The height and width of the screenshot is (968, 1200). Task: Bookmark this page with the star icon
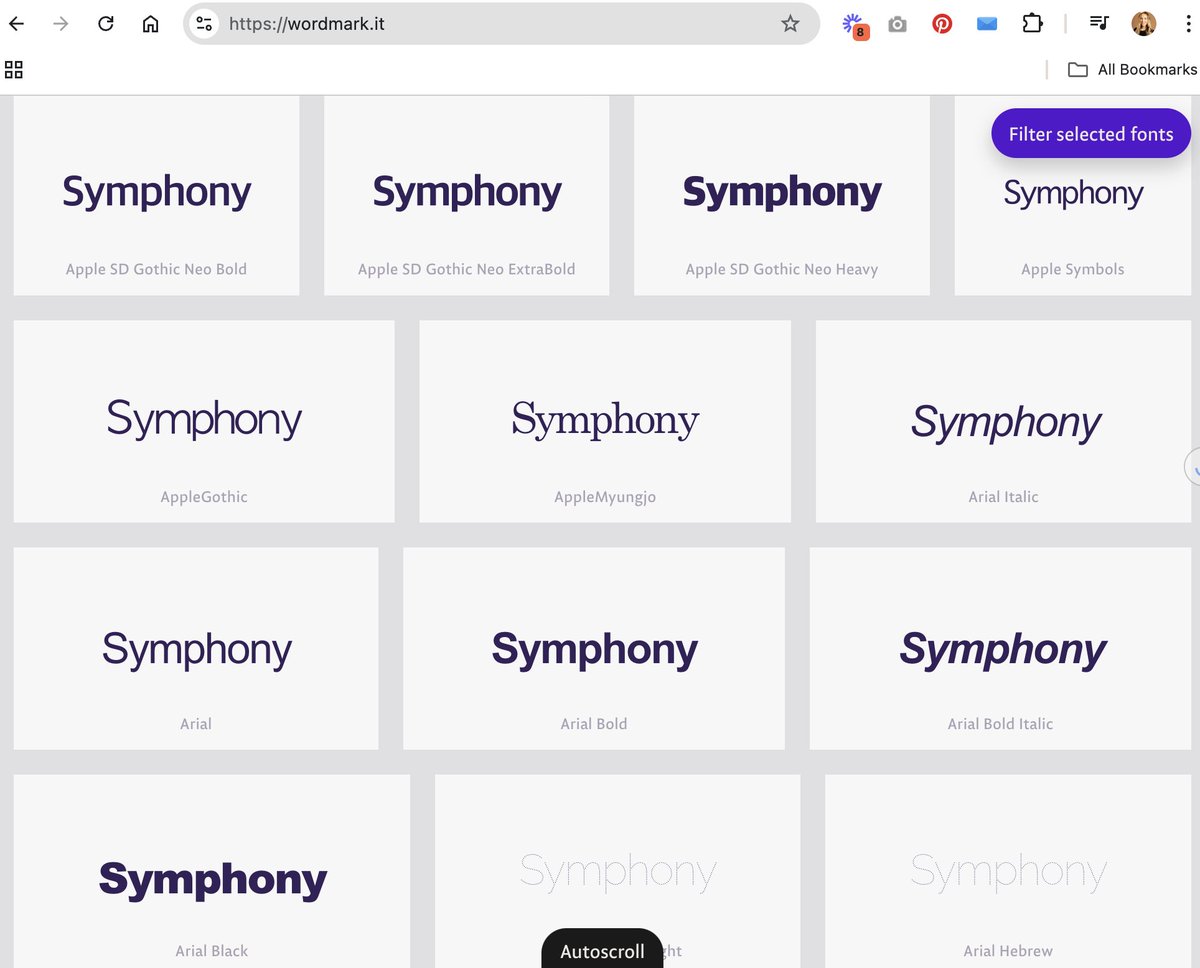790,24
